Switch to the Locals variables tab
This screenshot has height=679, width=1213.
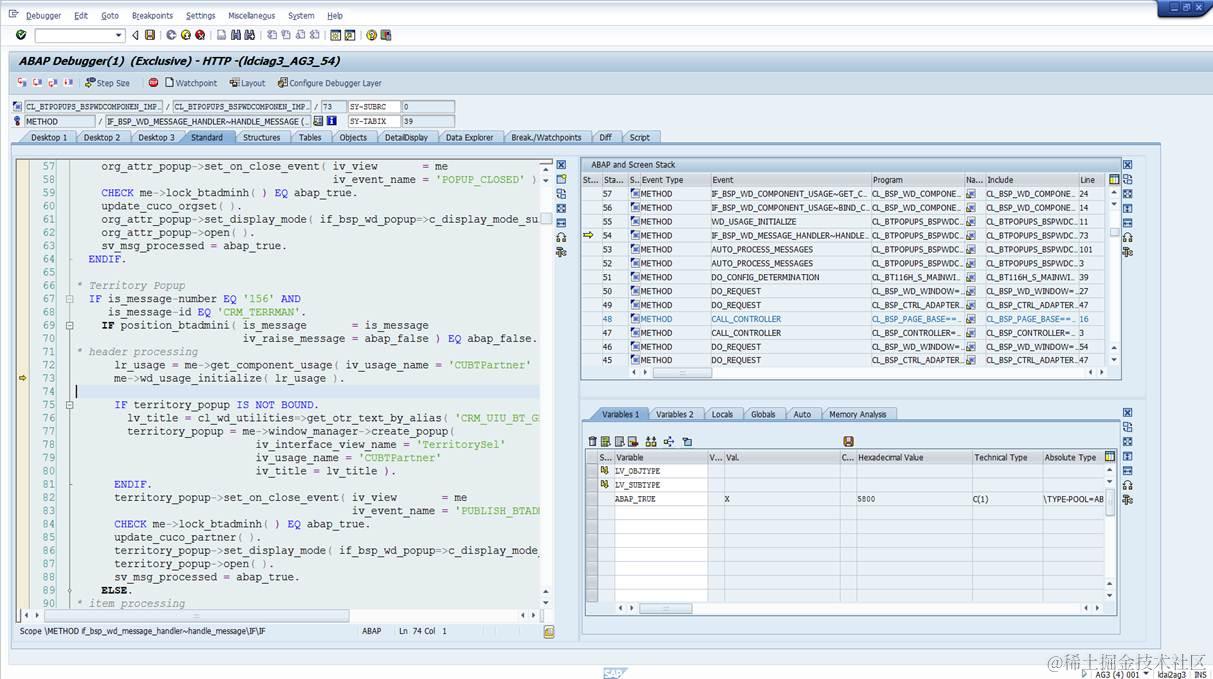(x=722, y=414)
